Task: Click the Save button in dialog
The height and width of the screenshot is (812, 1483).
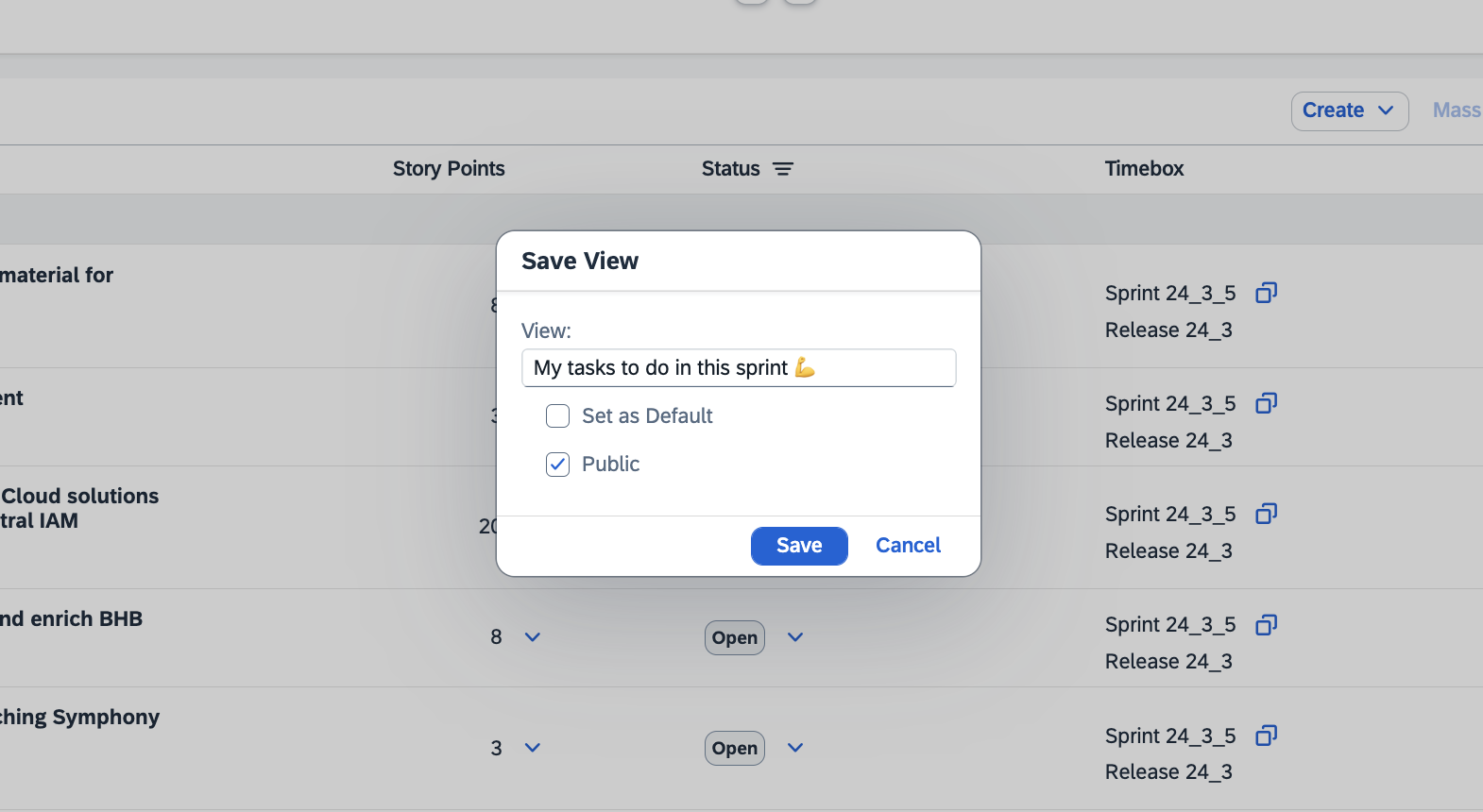Action: 799,546
